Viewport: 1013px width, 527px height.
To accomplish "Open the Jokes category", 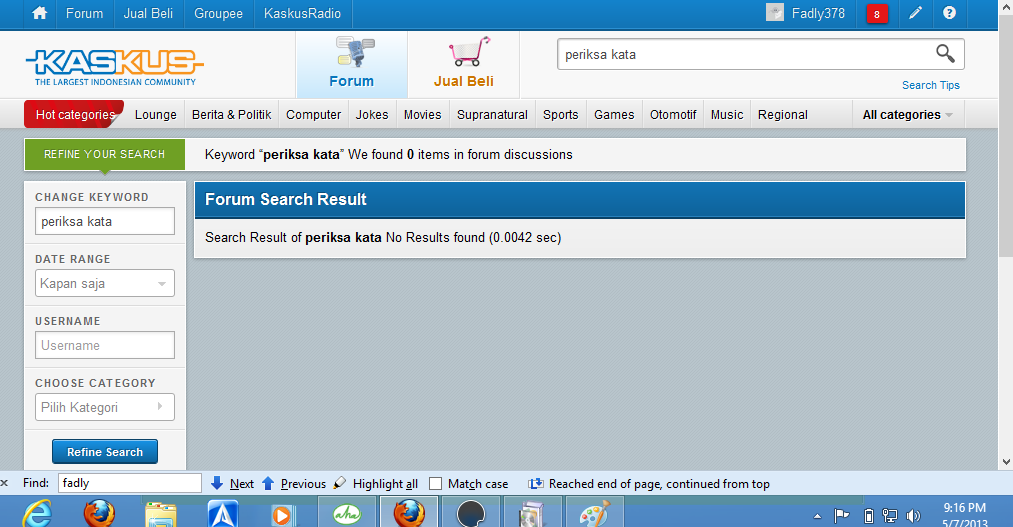I will (372, 114).
